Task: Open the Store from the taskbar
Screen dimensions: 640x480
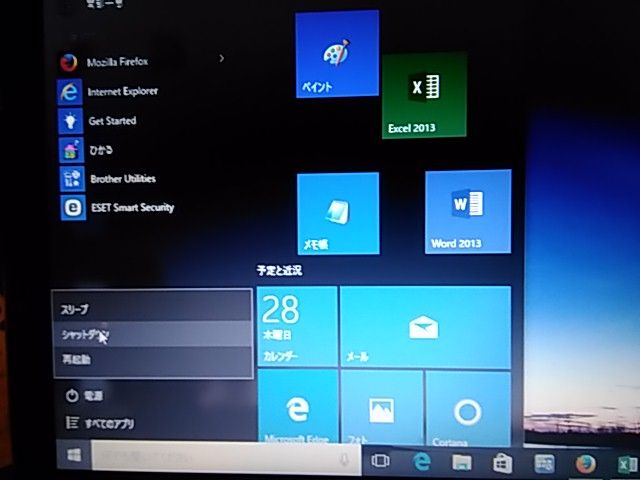Action: point(503,463)
